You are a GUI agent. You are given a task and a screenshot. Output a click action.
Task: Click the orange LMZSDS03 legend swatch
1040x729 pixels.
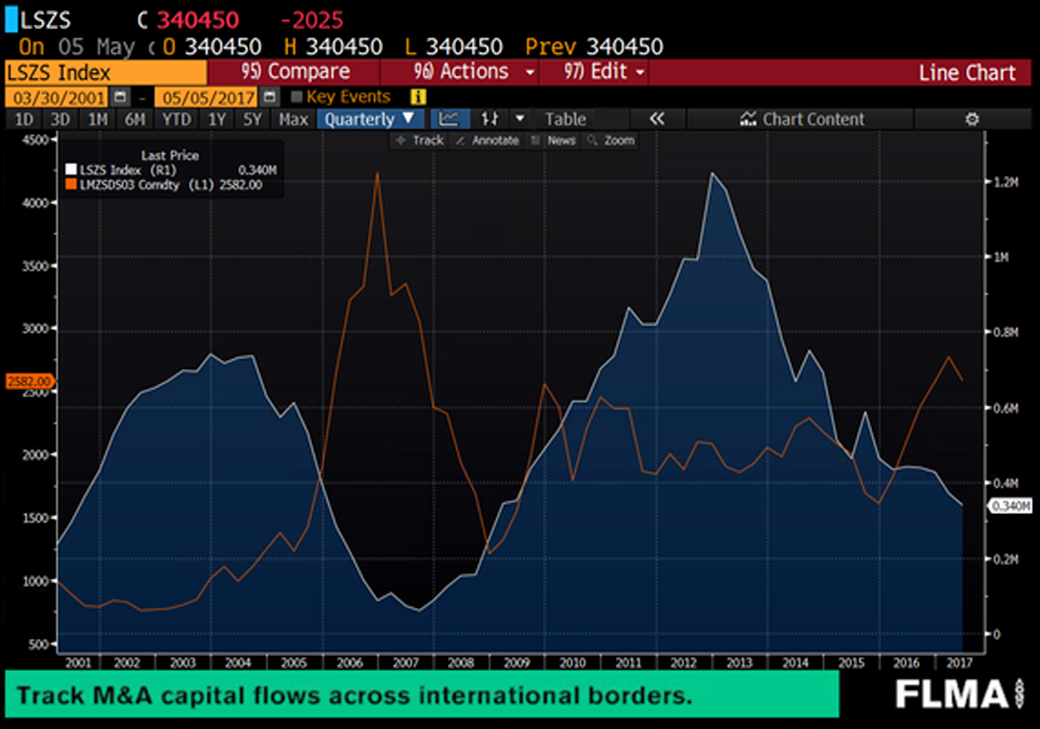pos(71,184)
